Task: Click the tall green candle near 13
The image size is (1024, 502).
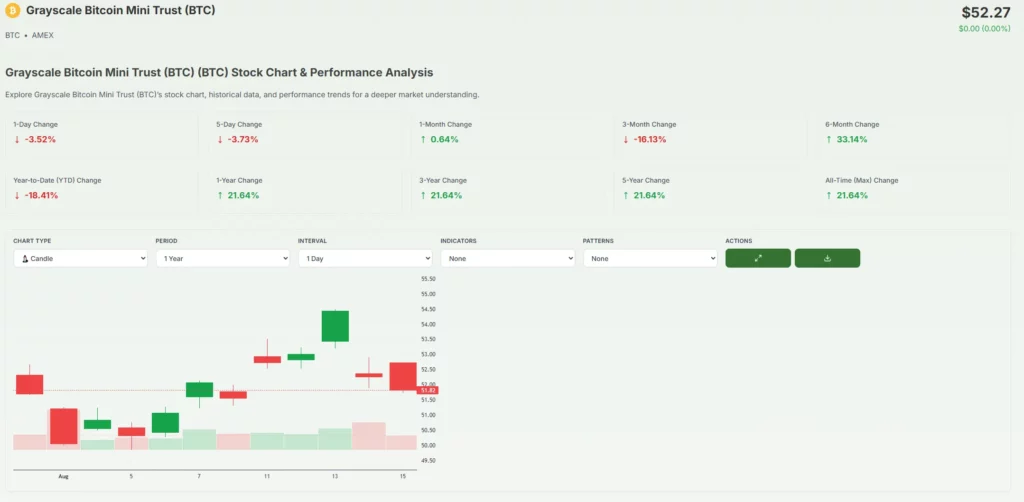Action: point(335,326)
